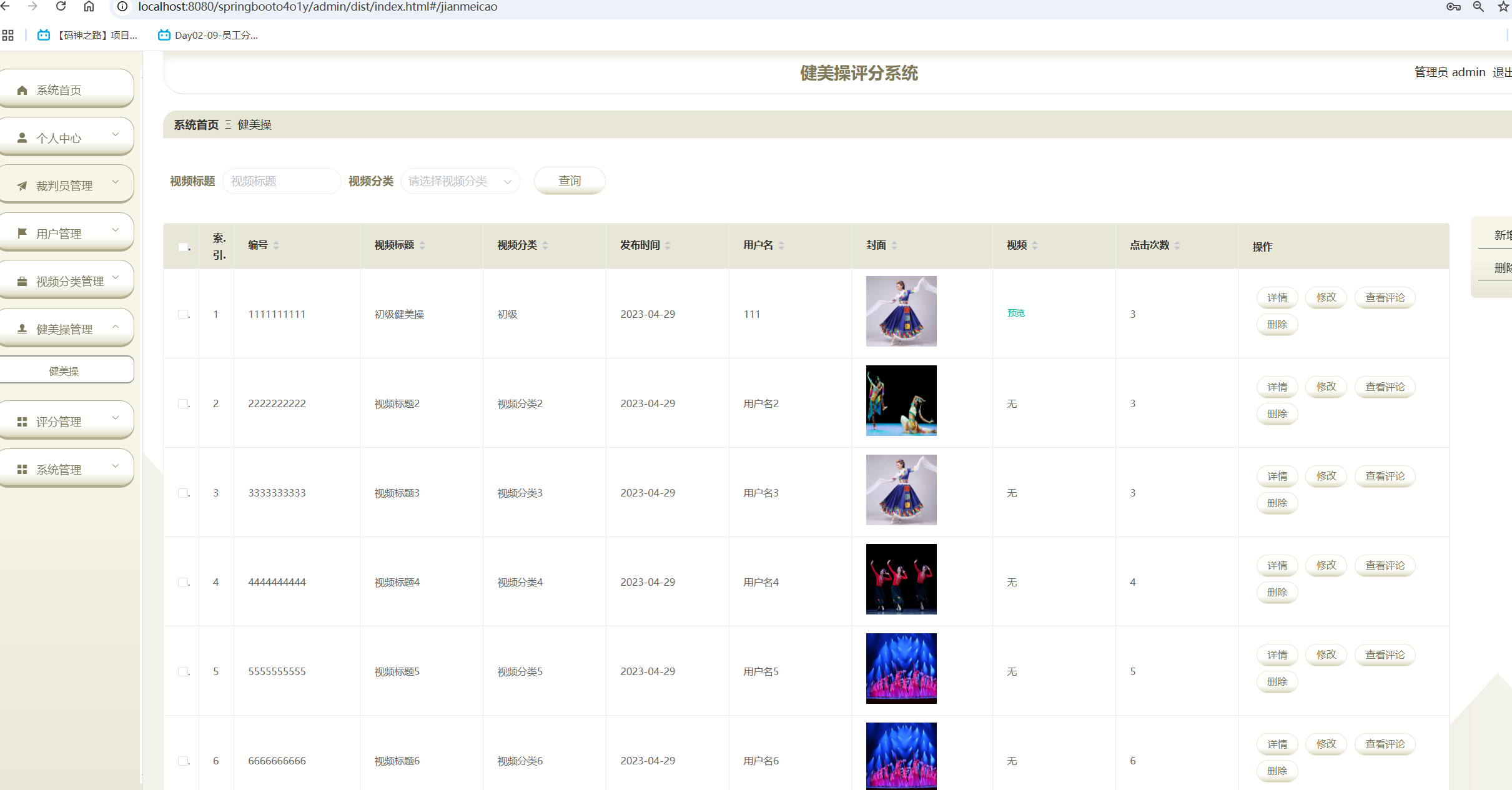This screenshot has width=1512, height=790.
Task: Open the cover thumbnail for 视频标题5
Action: click(901, 668)
